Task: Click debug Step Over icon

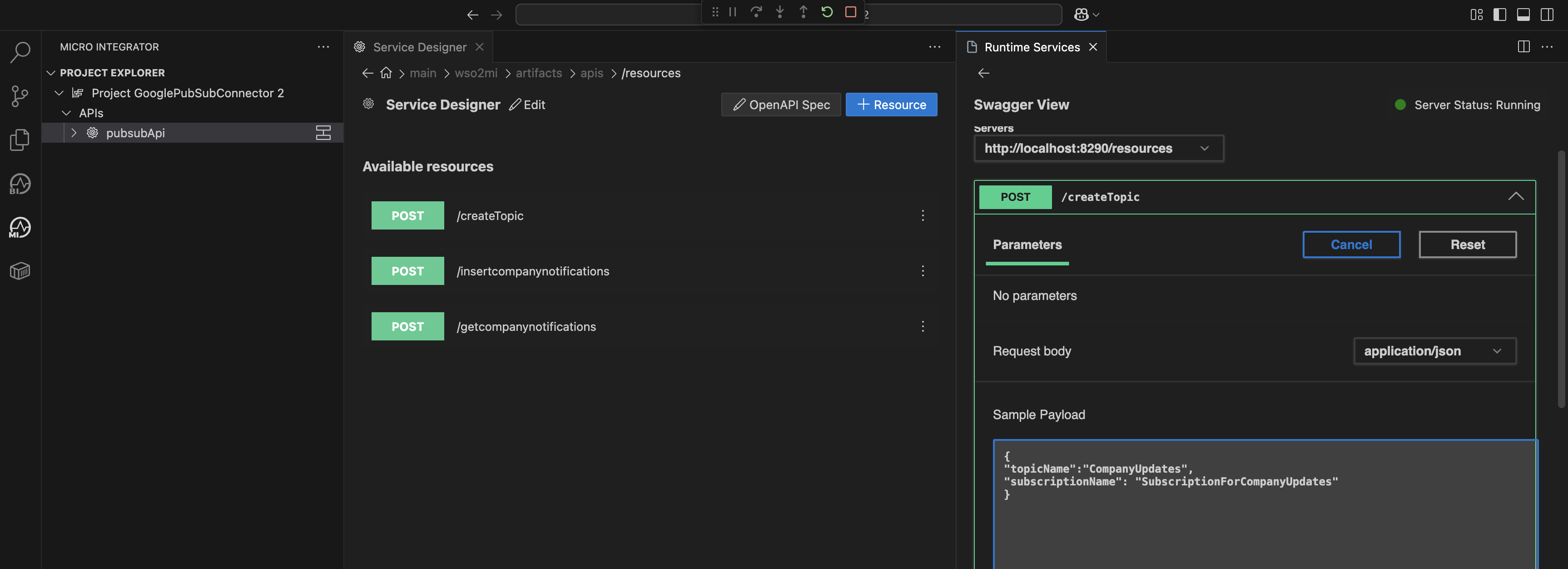Action: pos(756,12)
